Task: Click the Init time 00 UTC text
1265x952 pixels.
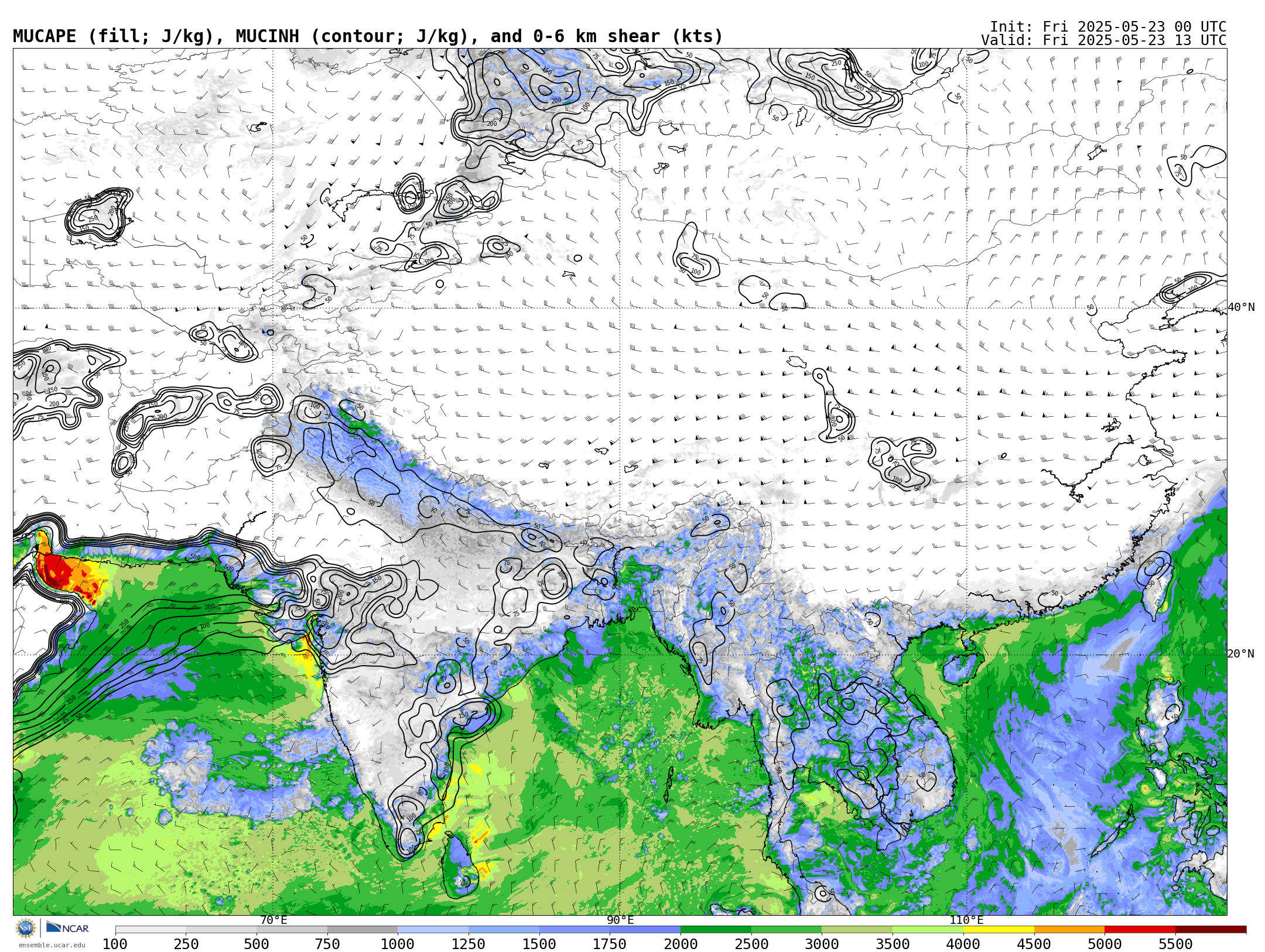Action: [x=1108, y=27]
